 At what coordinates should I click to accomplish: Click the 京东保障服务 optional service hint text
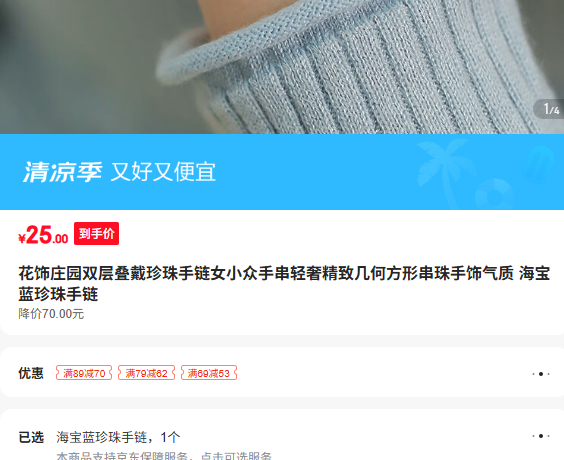pos(164,456)
